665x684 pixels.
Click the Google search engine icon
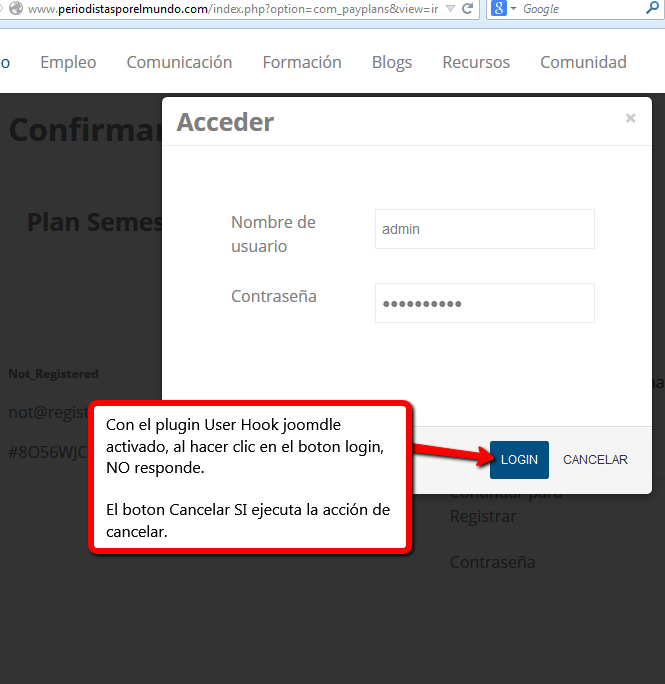click(x=499, y=9)
